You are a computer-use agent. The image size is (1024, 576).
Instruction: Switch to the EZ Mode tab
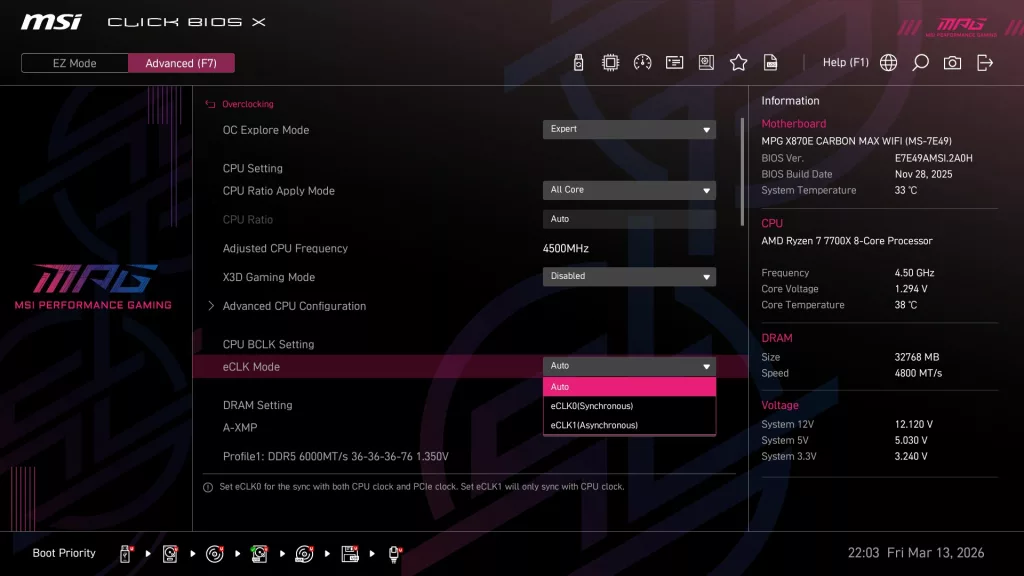tap(73, 62)
